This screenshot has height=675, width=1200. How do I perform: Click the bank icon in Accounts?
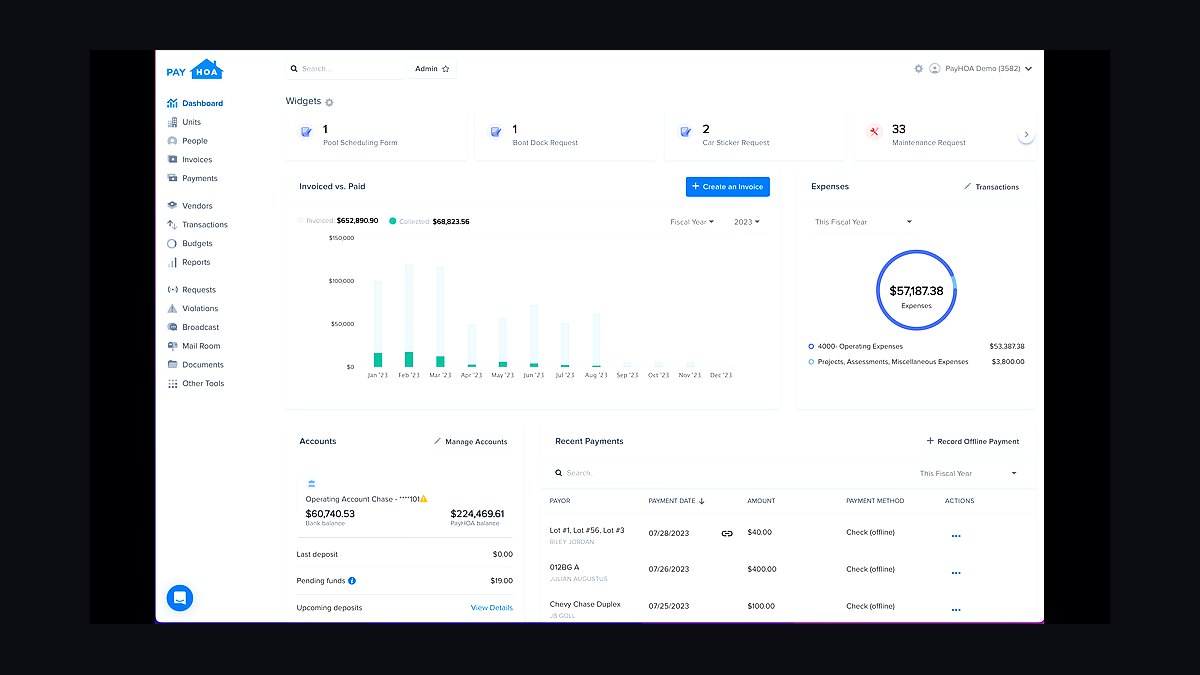[x=311, y=483]
